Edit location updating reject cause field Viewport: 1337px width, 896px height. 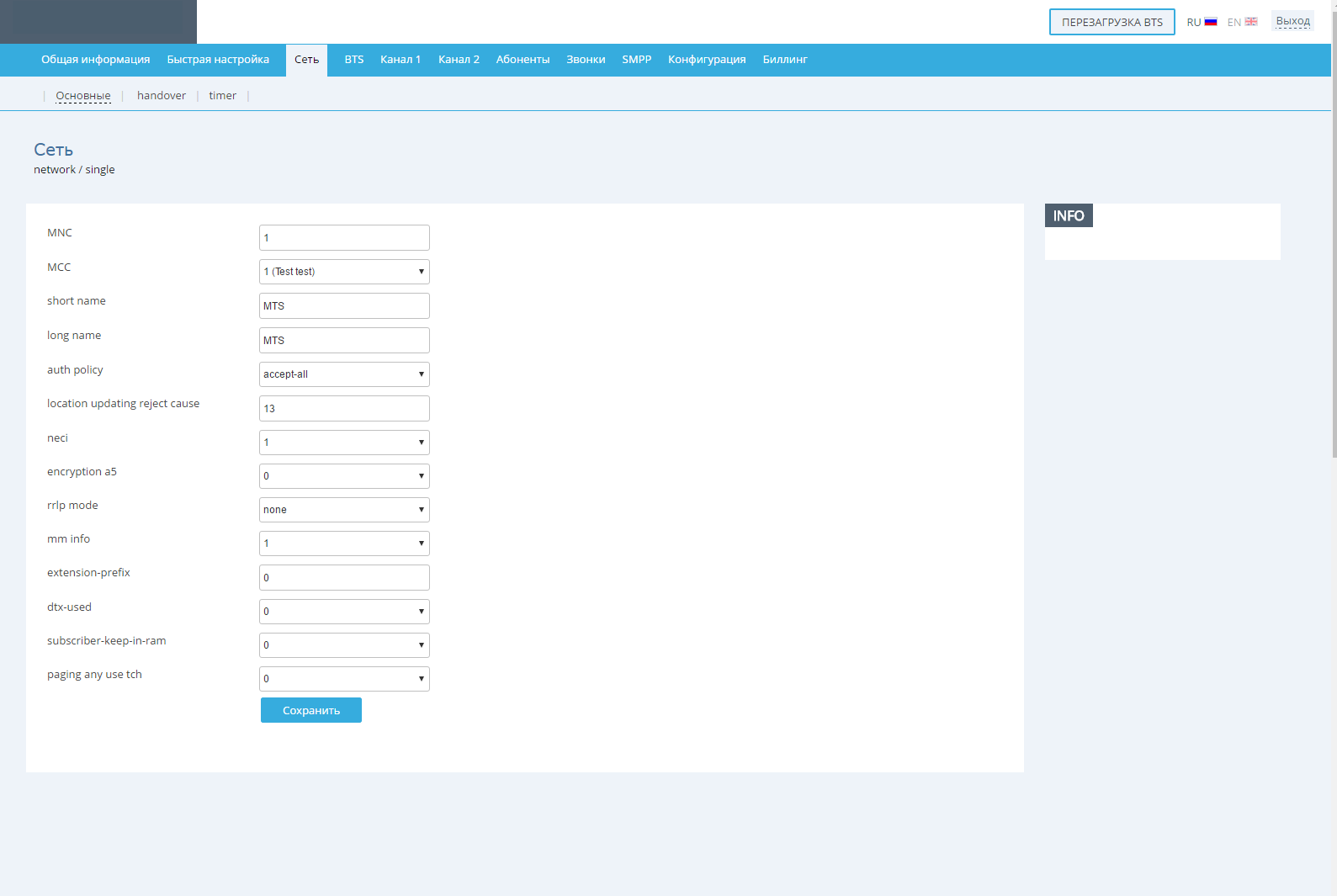[344, 408]
